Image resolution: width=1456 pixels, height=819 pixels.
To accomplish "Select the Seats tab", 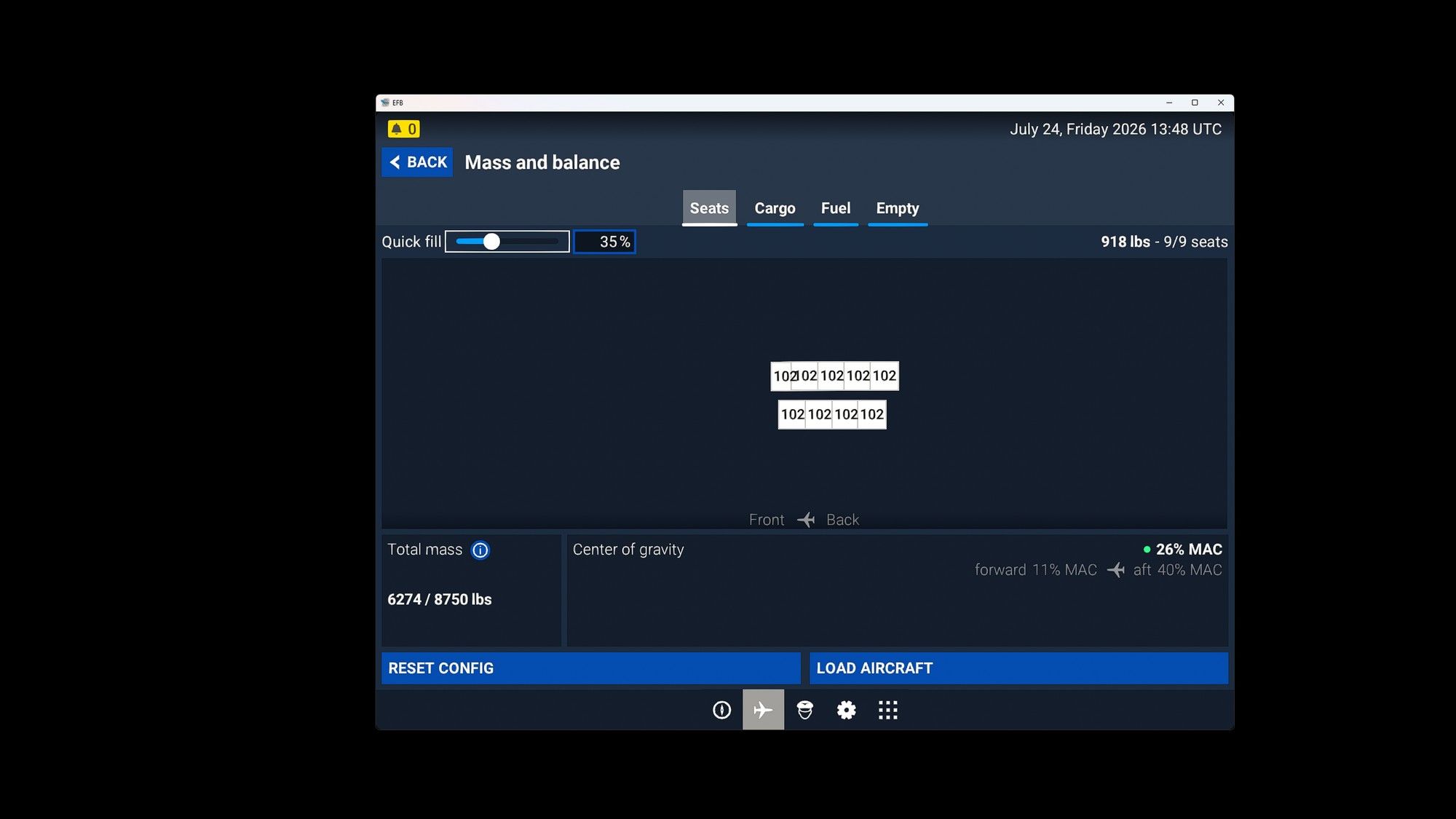I will [x=708, y=208].
